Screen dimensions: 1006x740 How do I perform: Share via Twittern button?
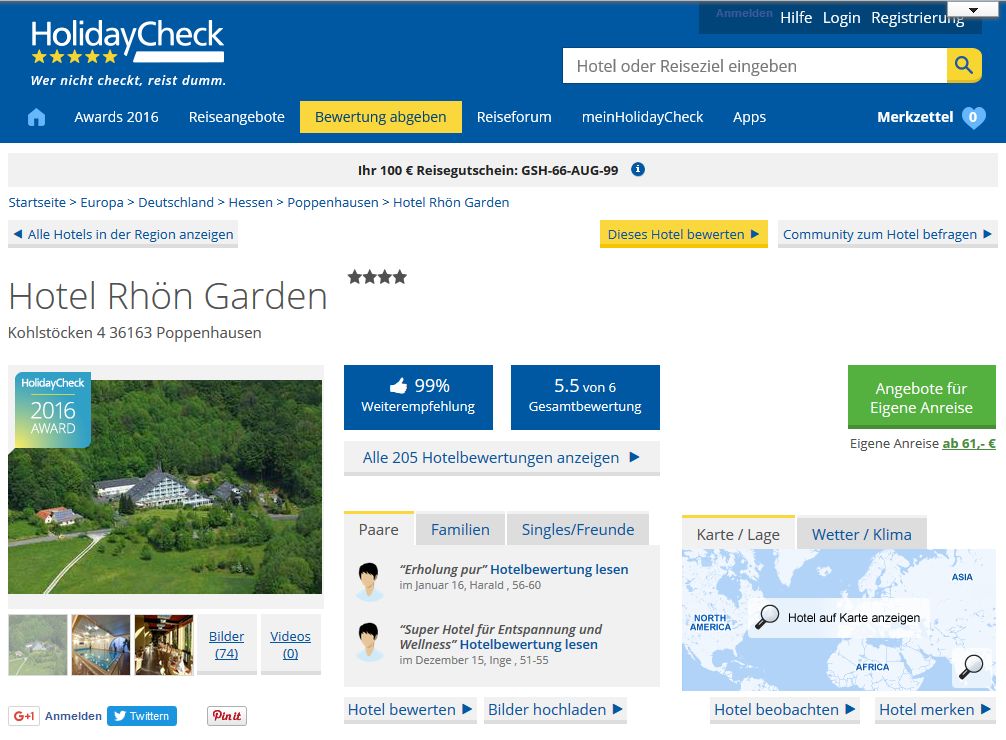142,716
